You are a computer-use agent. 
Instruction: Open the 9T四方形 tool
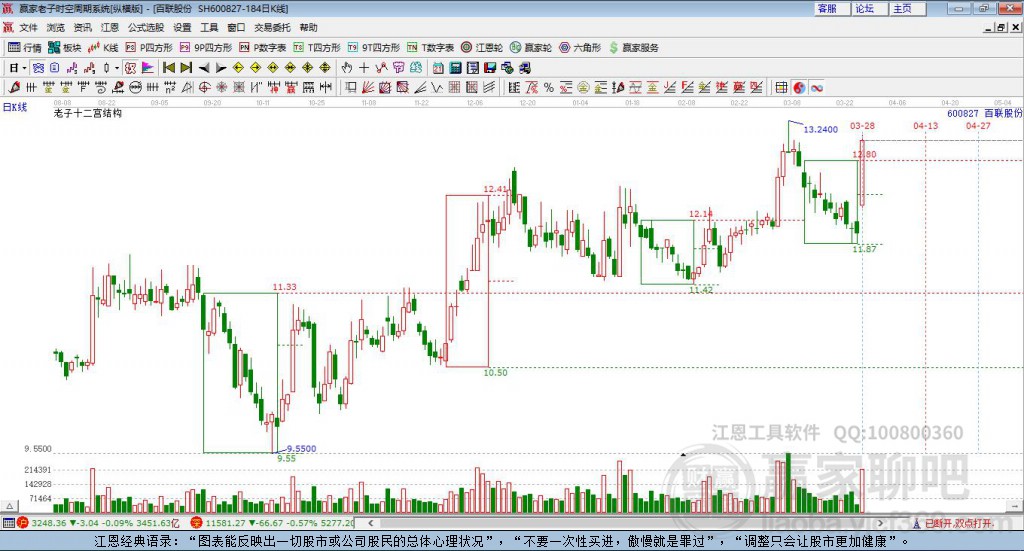(374, 48)
